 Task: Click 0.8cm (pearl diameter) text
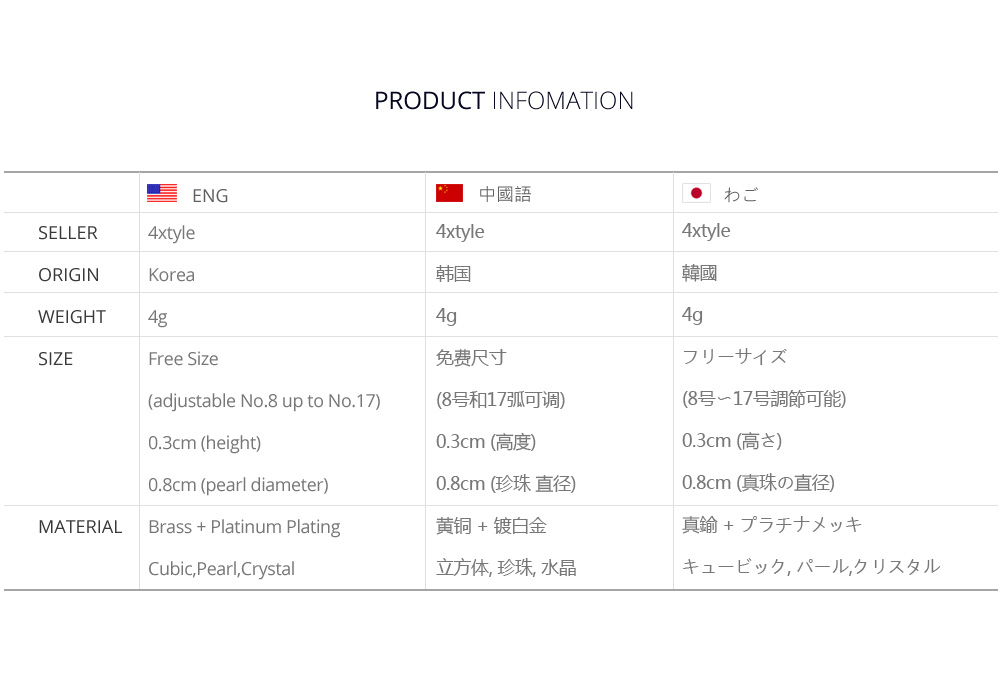click(x=239, y=485)
